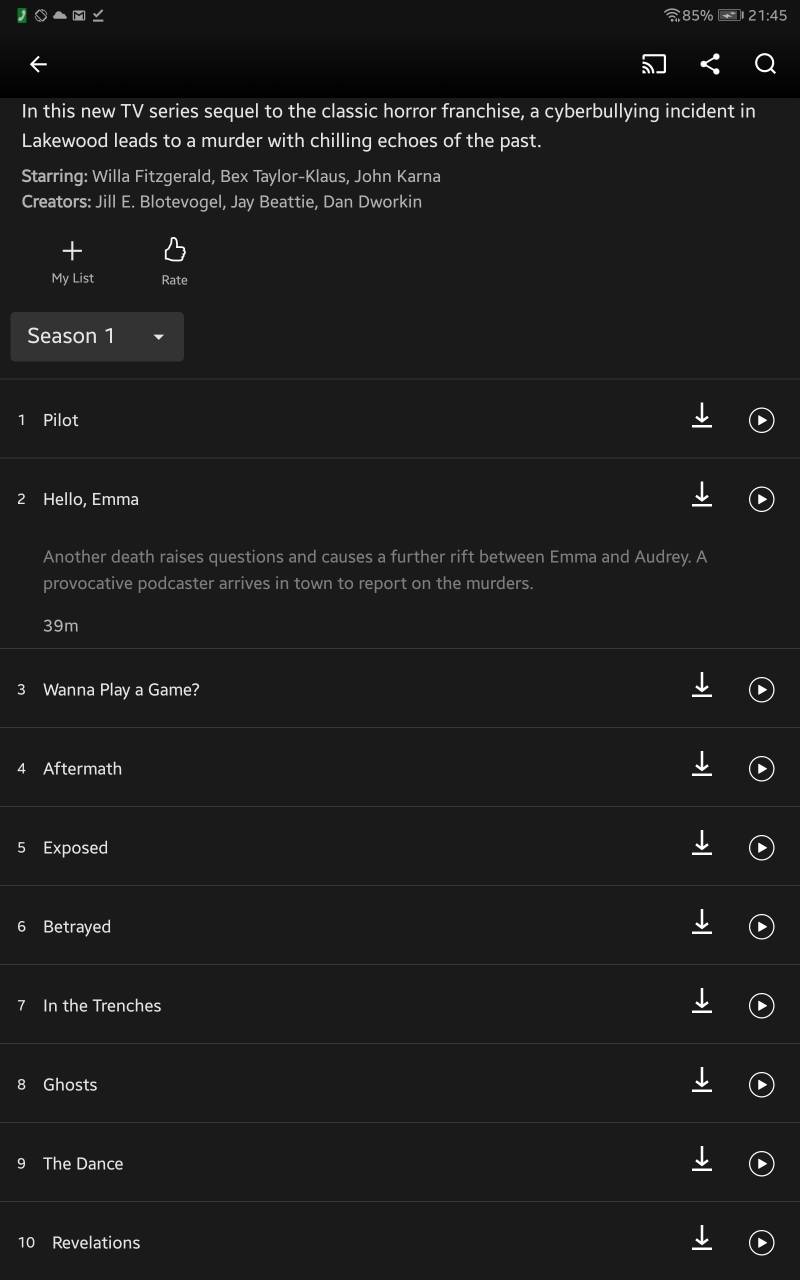This screenshot has height=1280, width=800.
Task: Tap the share icon
Action: (710, 64)
